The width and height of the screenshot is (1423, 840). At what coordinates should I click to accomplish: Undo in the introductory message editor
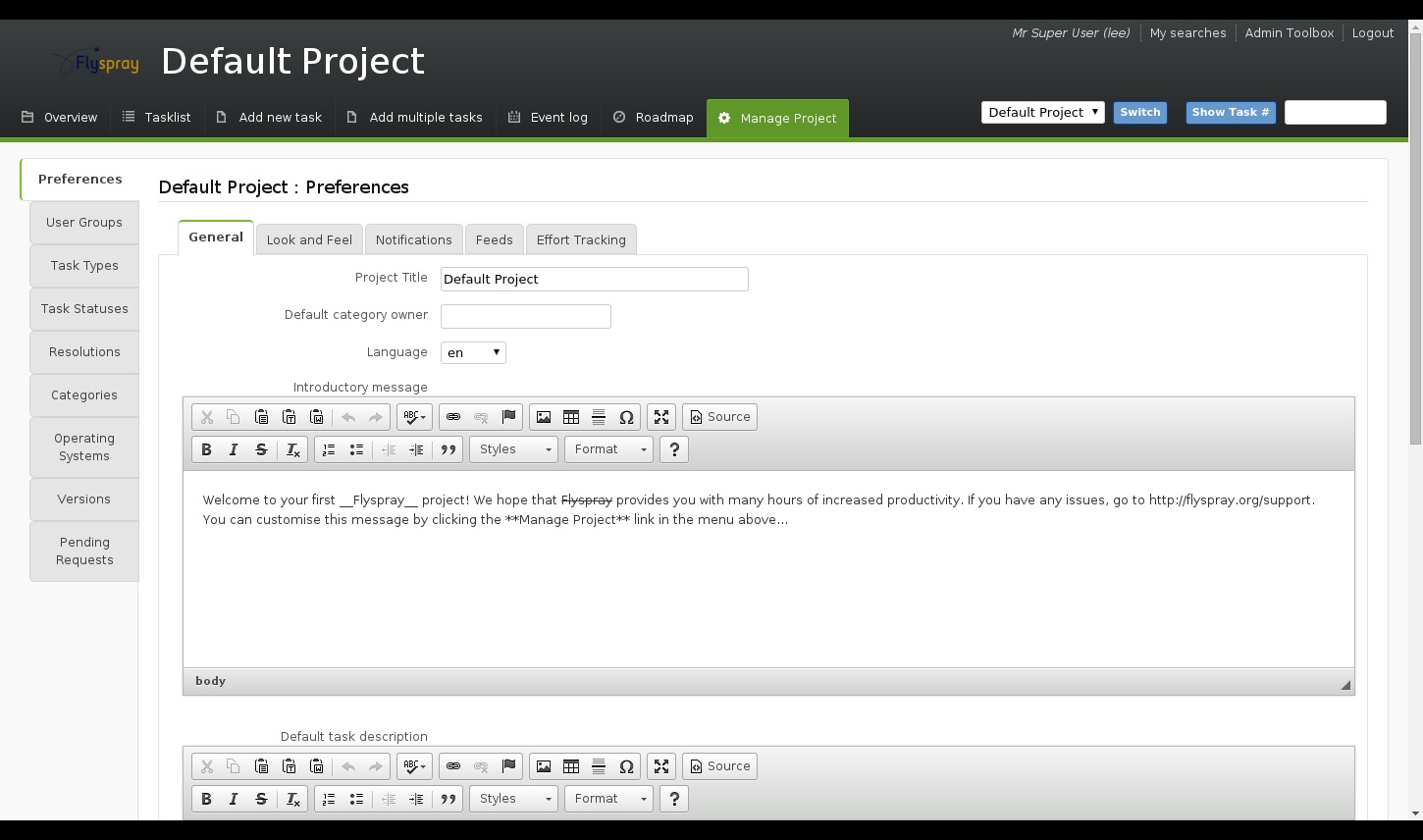pyautogui.click(x=348, y=417)
